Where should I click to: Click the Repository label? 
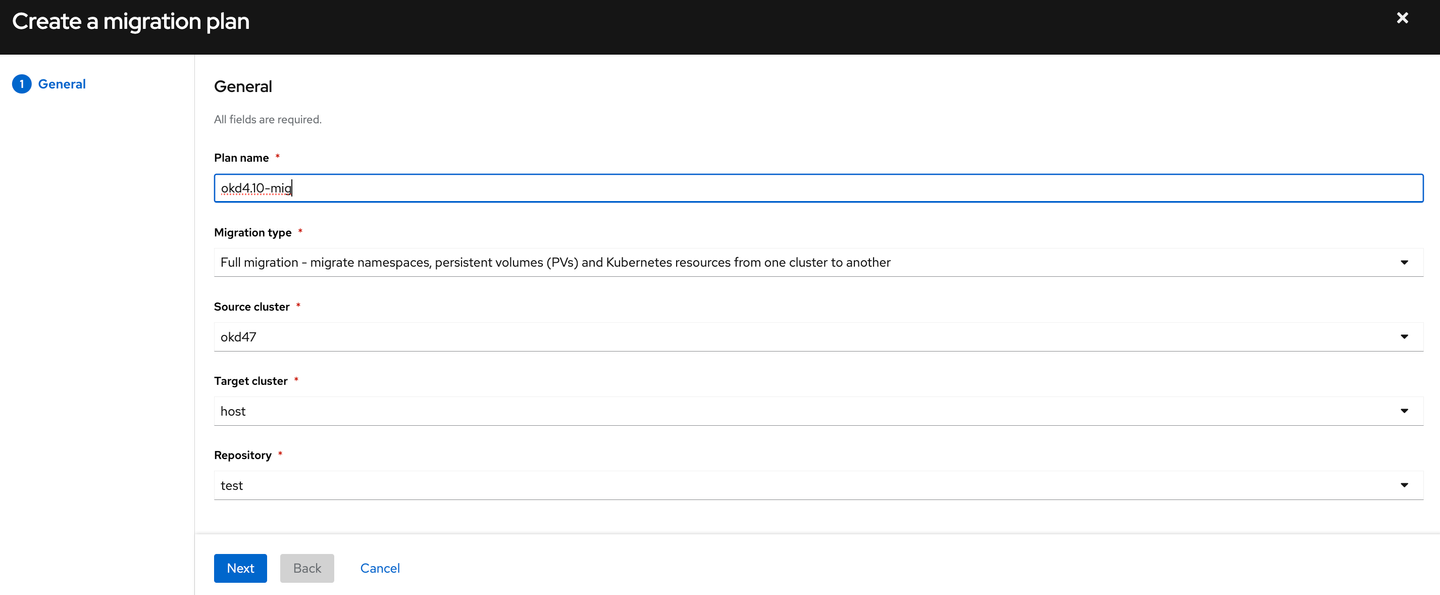tap(243, 455)
